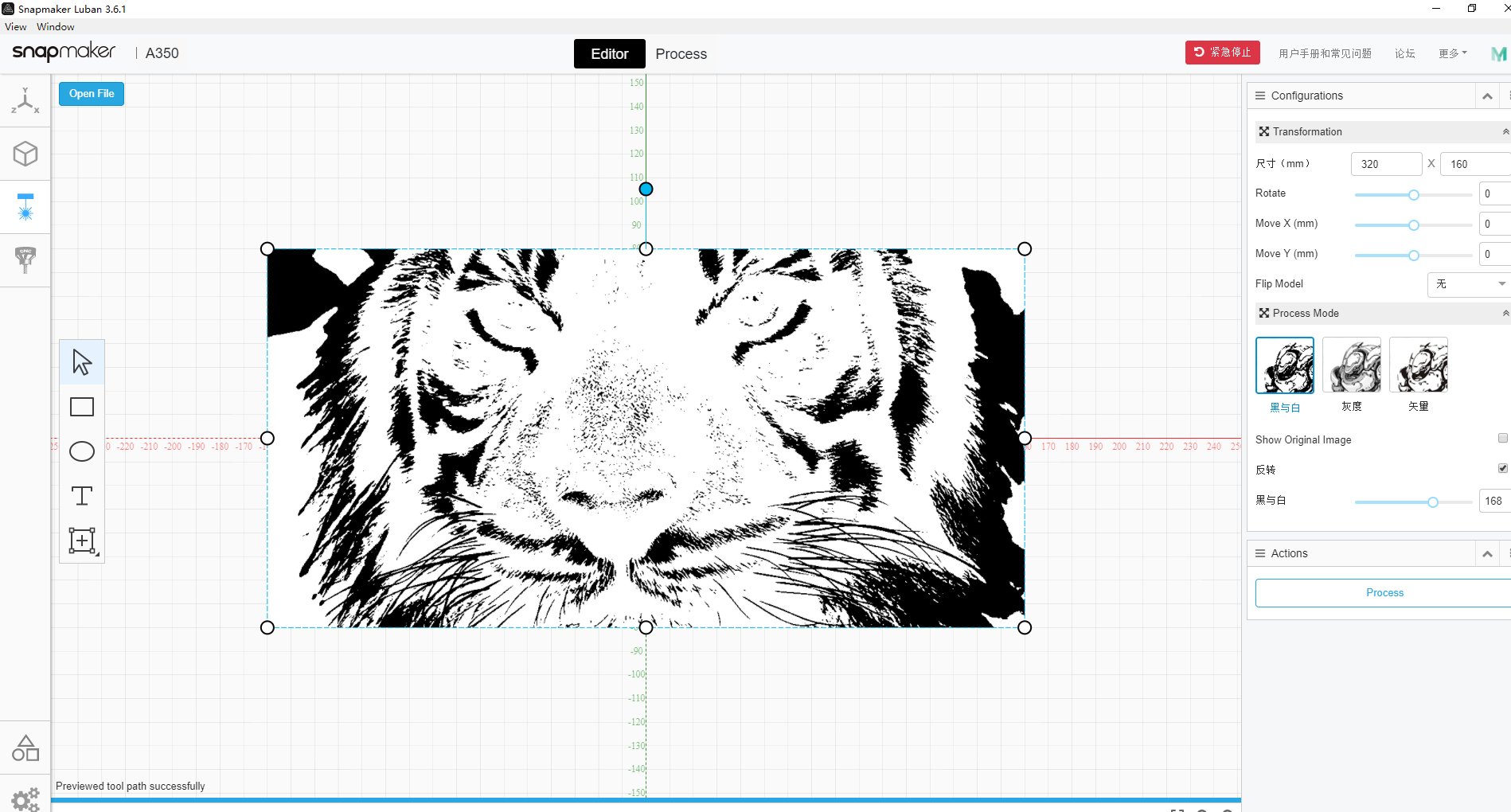The image size is (1511, 812).
Task: Click the add-image frame tool
Action: 83,541
